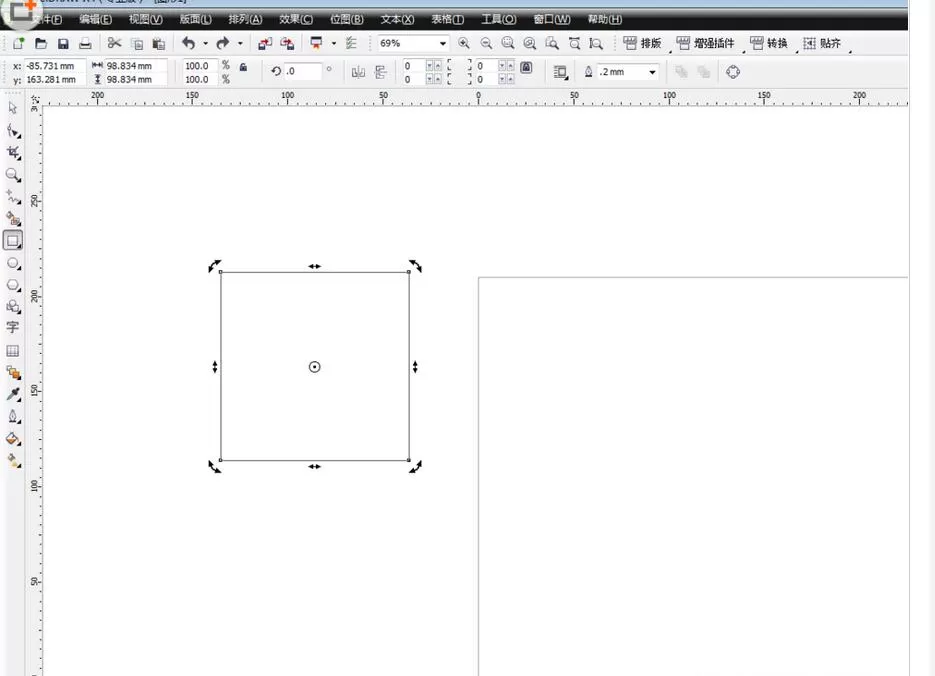This screenshot has width=935, height=676.
Task: Click the Mirror vertically button
Action: point(380,72)
